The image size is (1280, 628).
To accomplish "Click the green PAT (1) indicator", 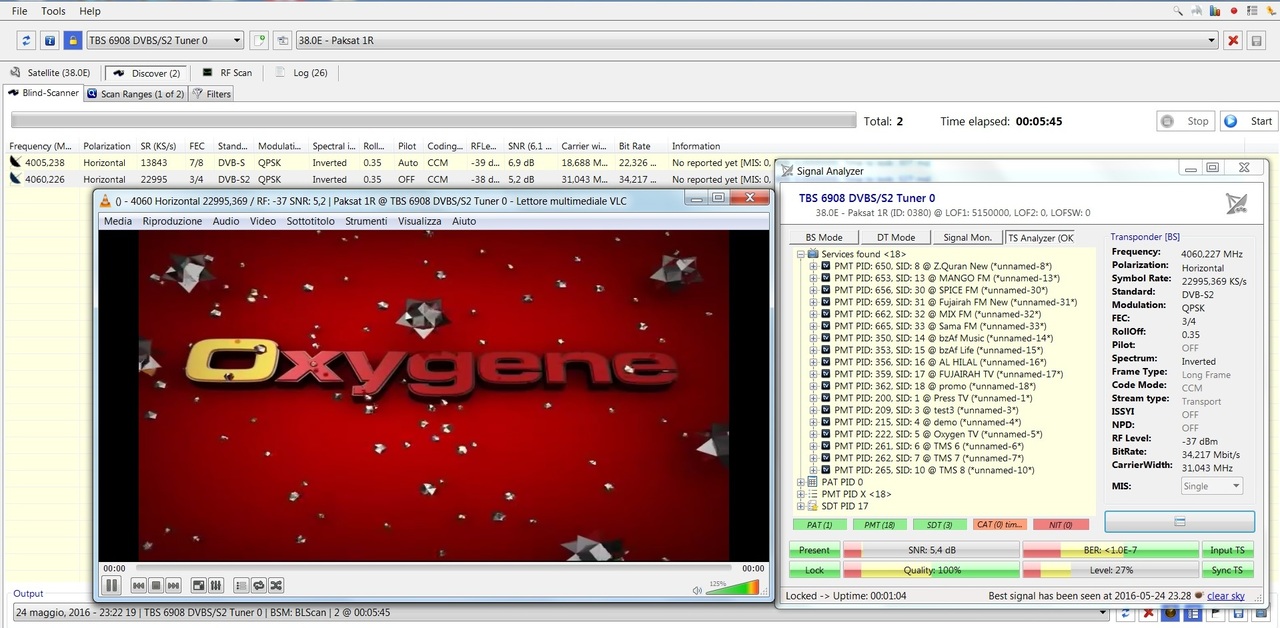I will click(x=820, y=525).
